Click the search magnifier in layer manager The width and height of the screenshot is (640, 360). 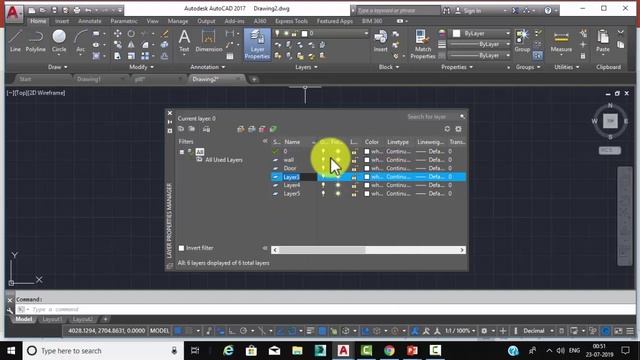pos(462,117)
